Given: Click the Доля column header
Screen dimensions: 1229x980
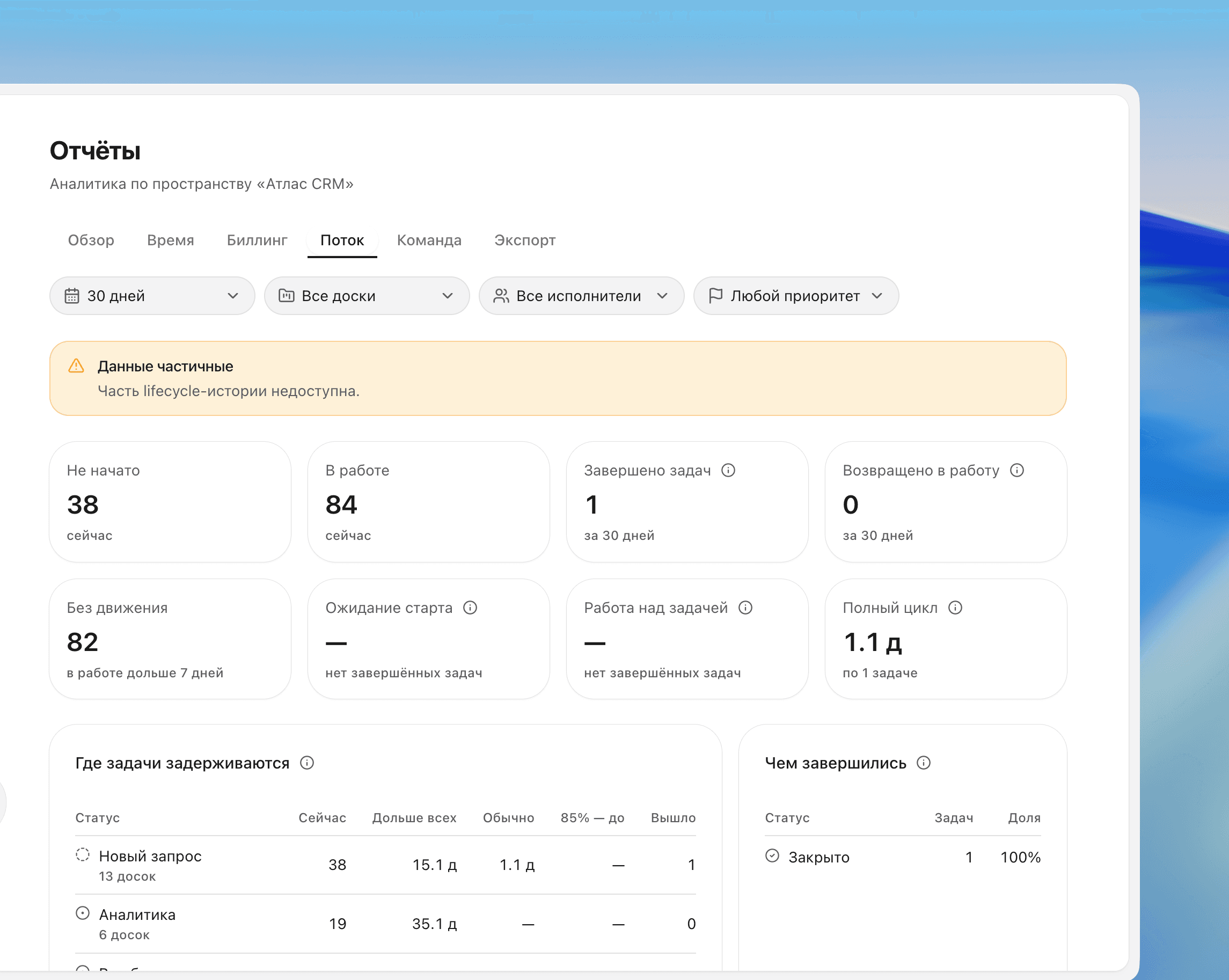Looking at the screenshot, I should pyautogui.click(x=1025, y=817).
